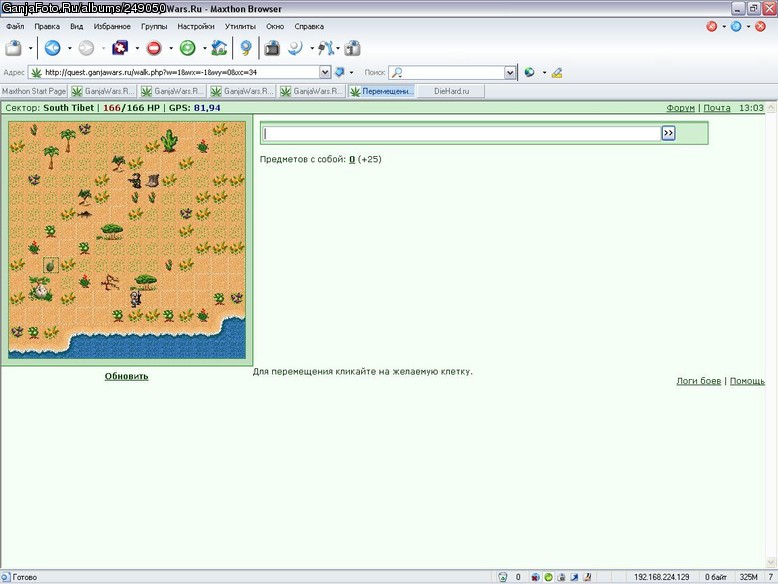Click the red Stop loading icon
This screenshot has height=584, width=778.
154,48
